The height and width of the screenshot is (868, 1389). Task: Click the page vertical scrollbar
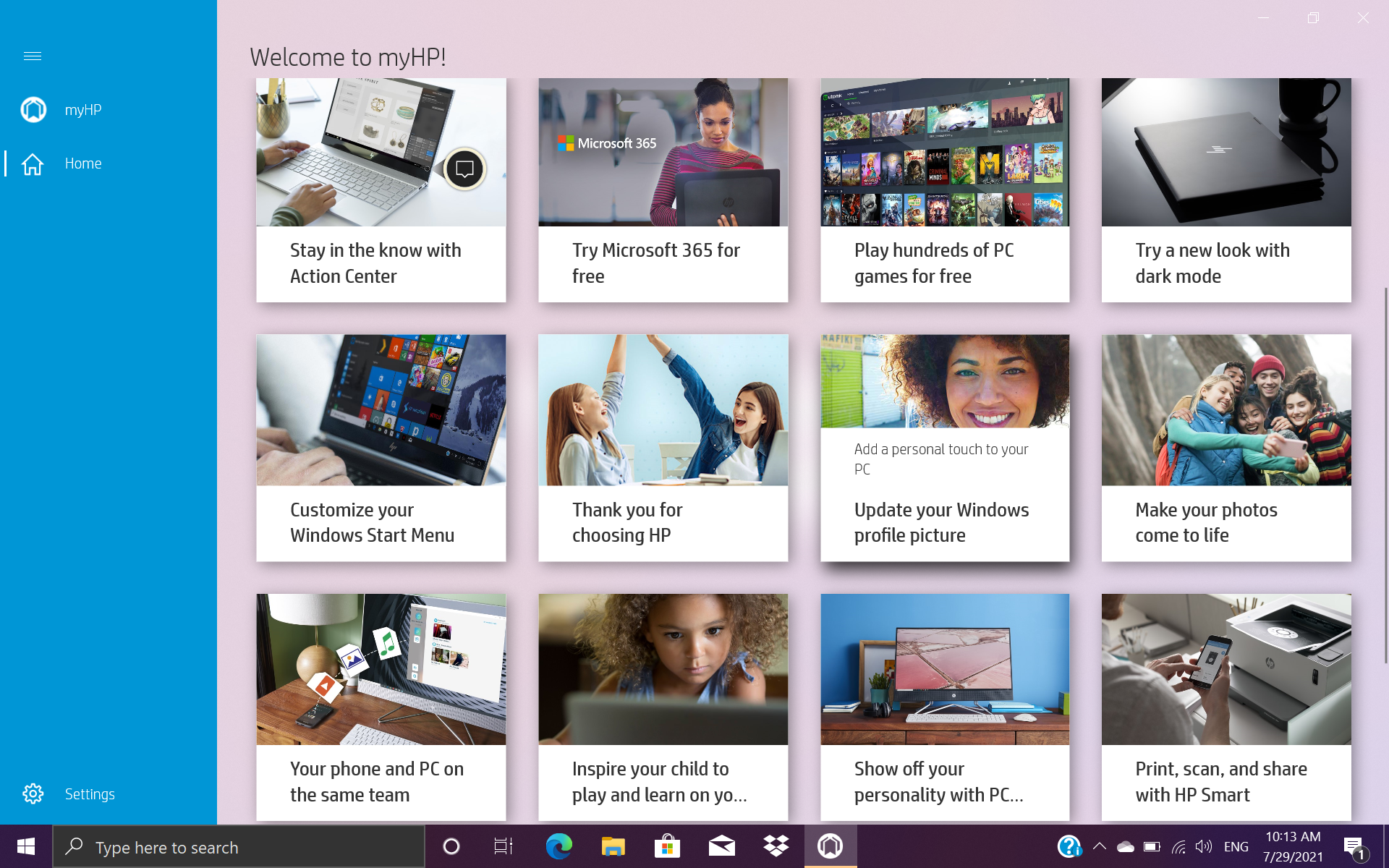pyautogui.click(x=1385, y=474)
